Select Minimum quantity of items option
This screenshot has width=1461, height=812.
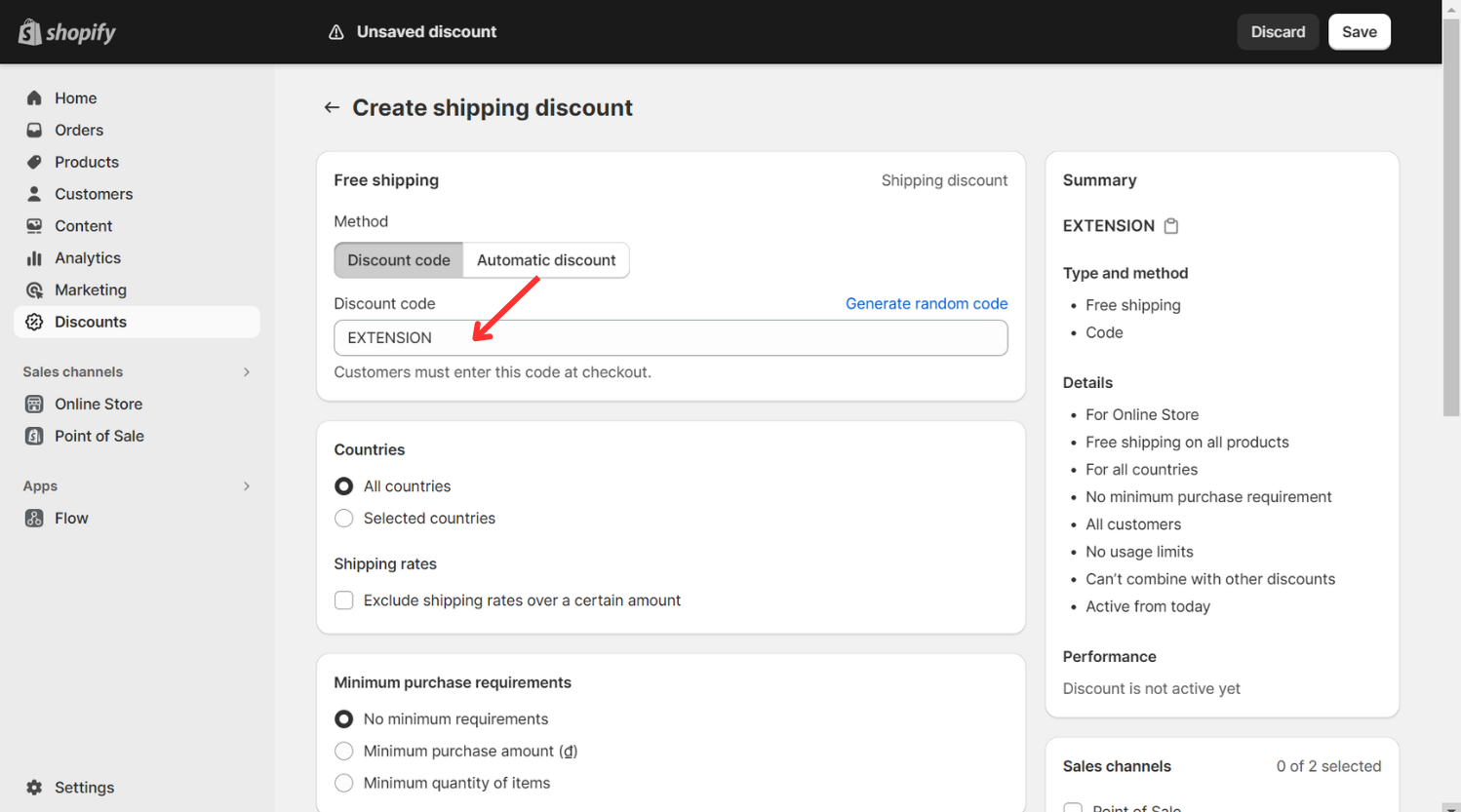[343, 783]
